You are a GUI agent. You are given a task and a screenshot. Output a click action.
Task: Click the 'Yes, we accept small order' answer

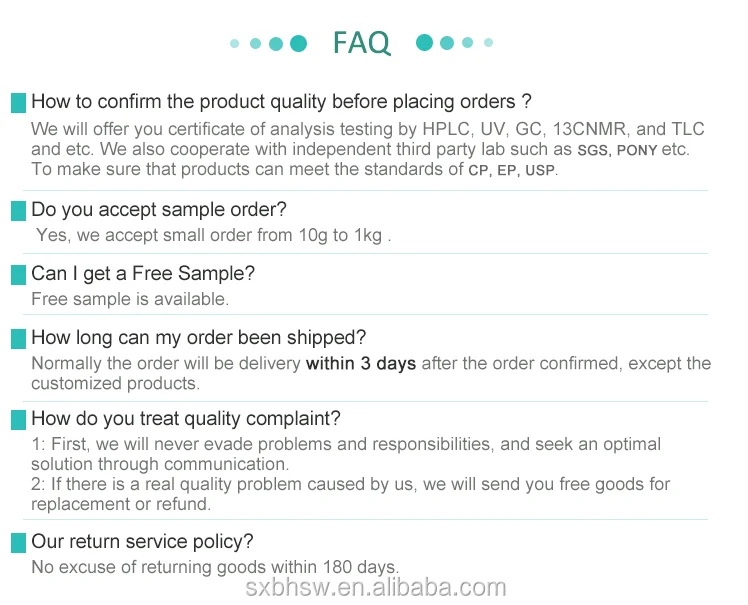pos(213,236)
